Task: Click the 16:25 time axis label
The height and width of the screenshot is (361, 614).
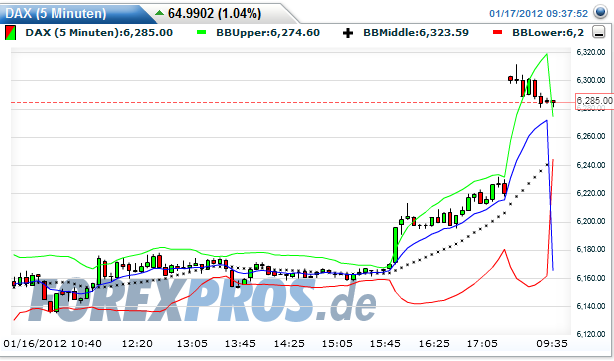Action: (434, 344)
